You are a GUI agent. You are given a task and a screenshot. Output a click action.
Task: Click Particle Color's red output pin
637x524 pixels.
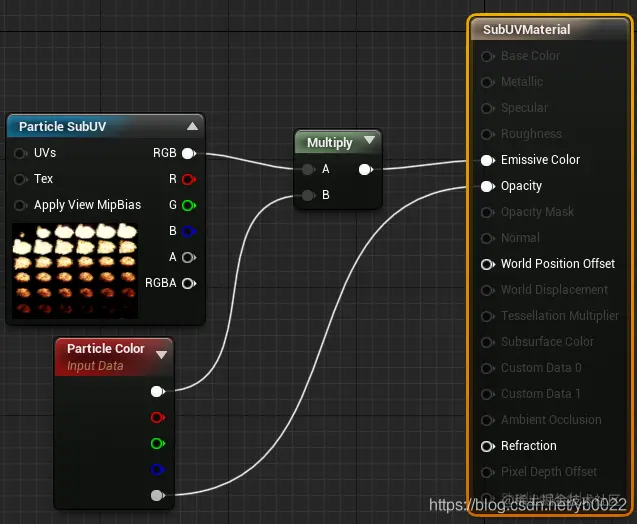pyautogui.click(x=158, y=417)
